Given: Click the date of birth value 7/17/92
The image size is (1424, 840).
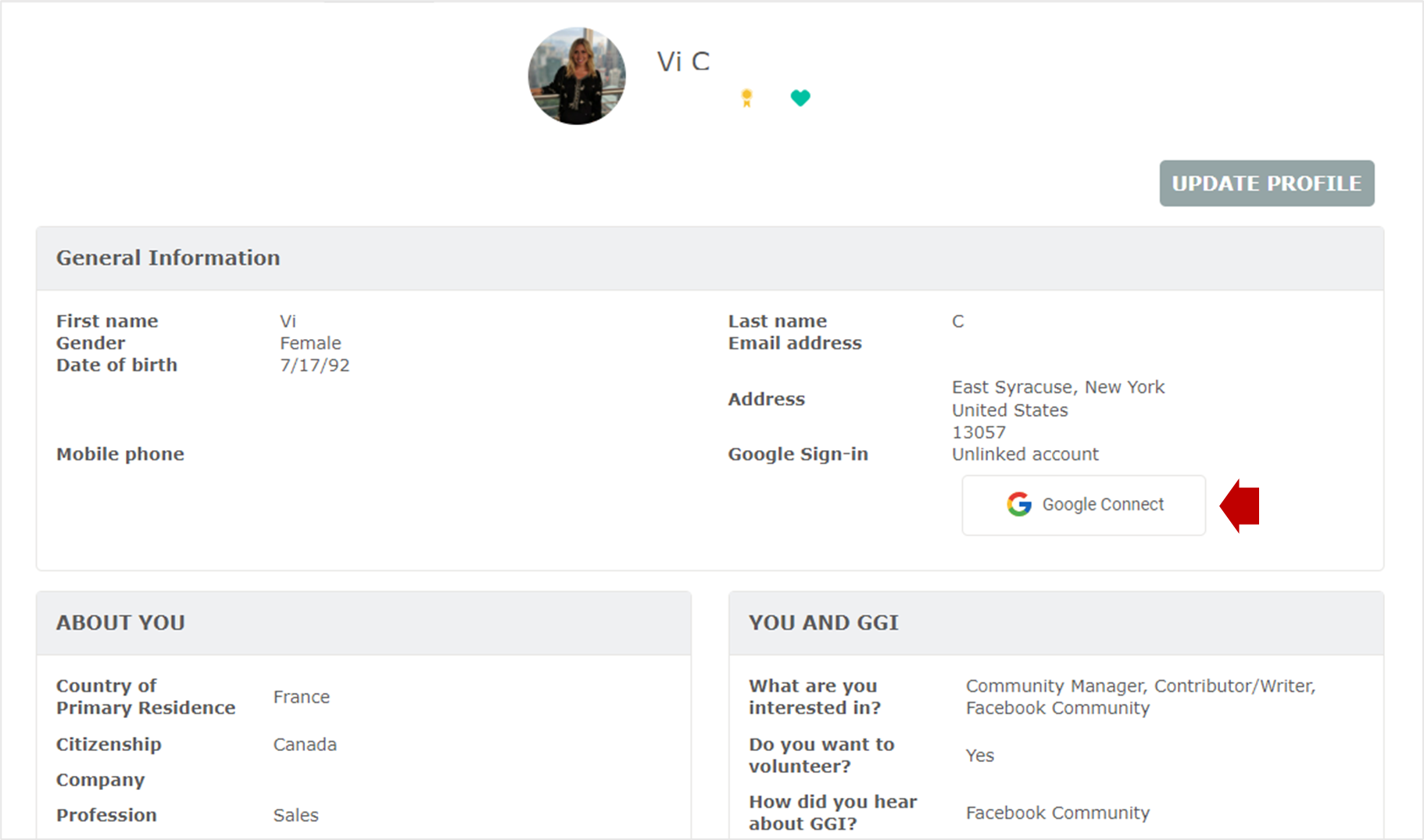Looking at the screenshot, I should click(x=314, y=365).
